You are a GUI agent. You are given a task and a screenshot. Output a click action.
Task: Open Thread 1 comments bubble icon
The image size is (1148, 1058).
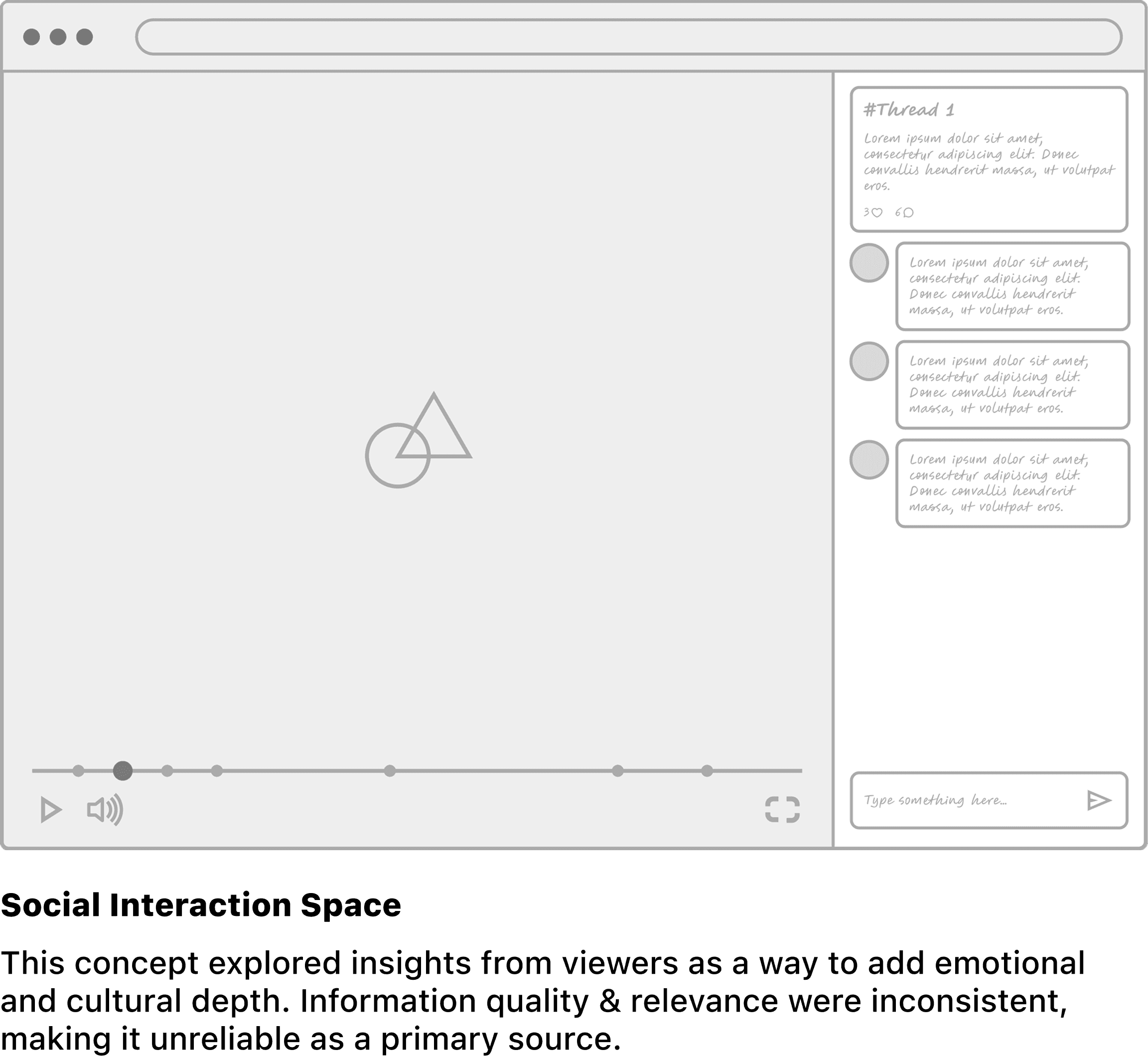(908, 212)
